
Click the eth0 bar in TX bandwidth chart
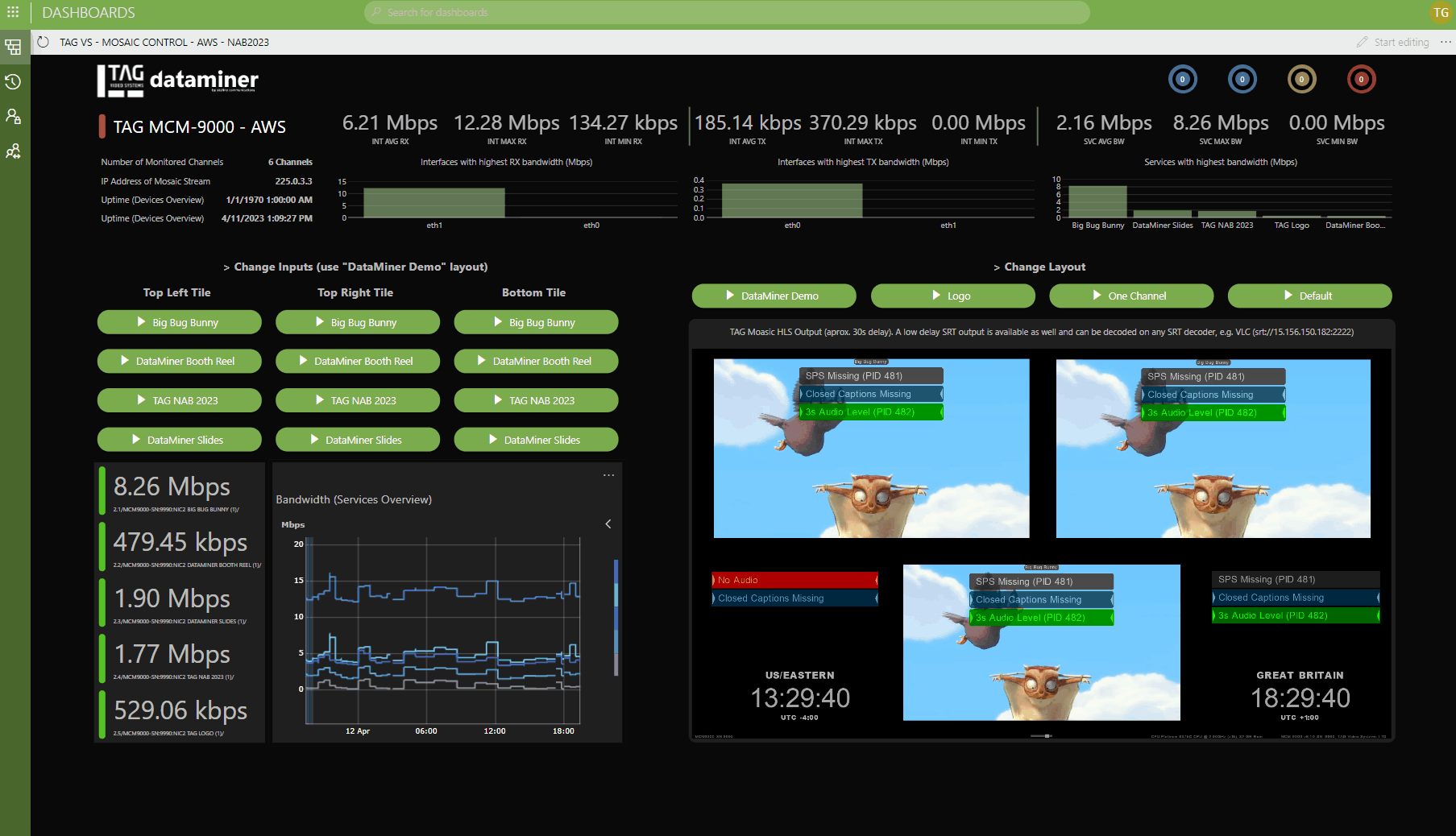coord(792,201)
